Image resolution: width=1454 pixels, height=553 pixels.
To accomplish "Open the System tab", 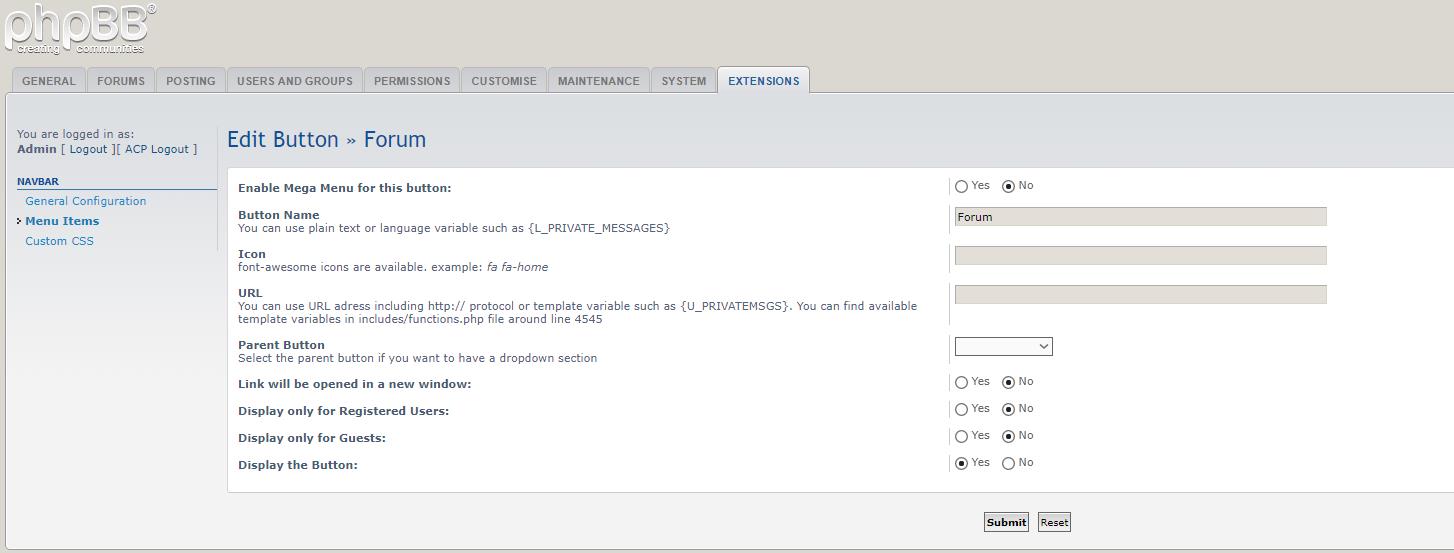I will 684,81.
